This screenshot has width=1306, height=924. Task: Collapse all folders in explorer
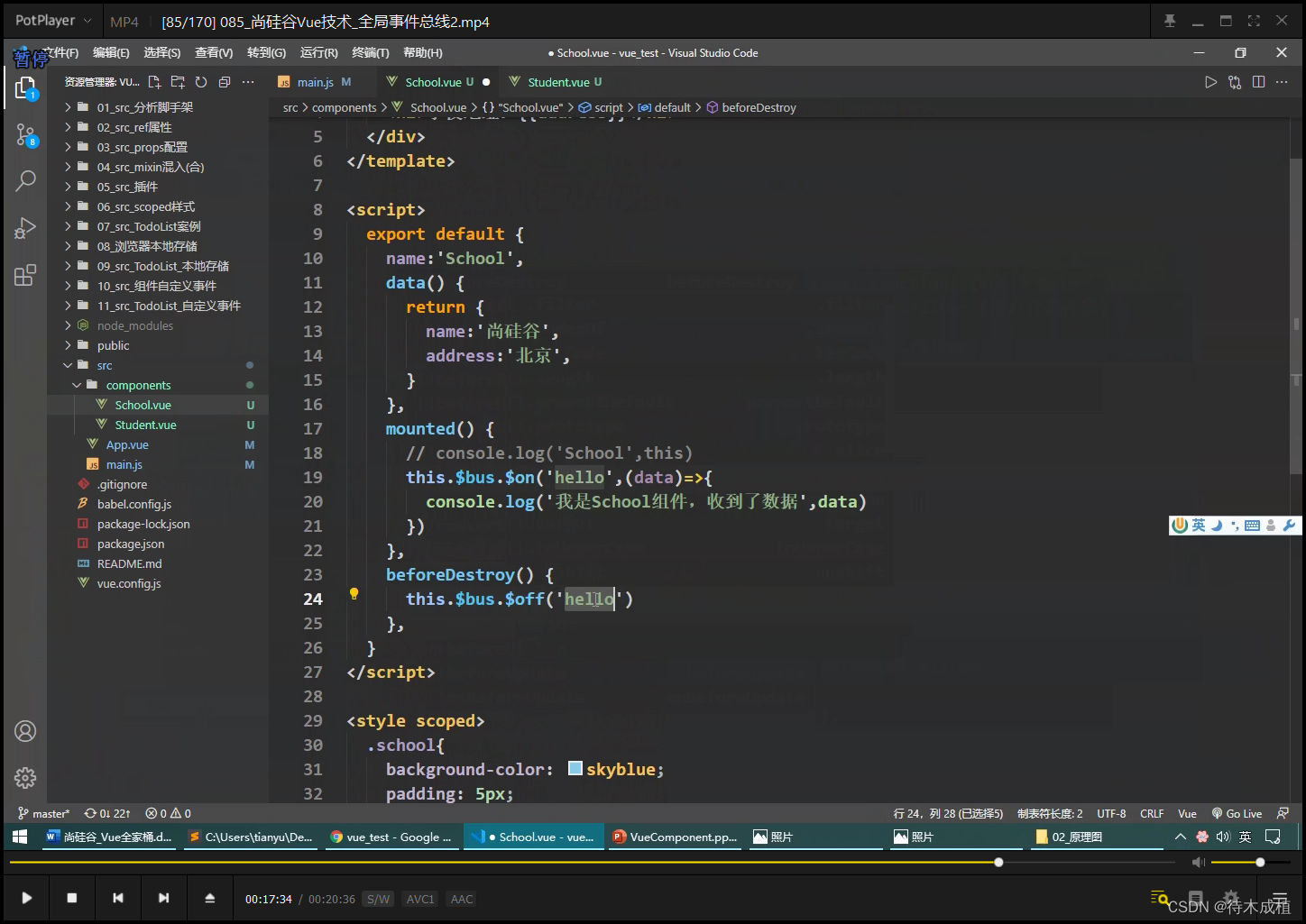(225, 82)
